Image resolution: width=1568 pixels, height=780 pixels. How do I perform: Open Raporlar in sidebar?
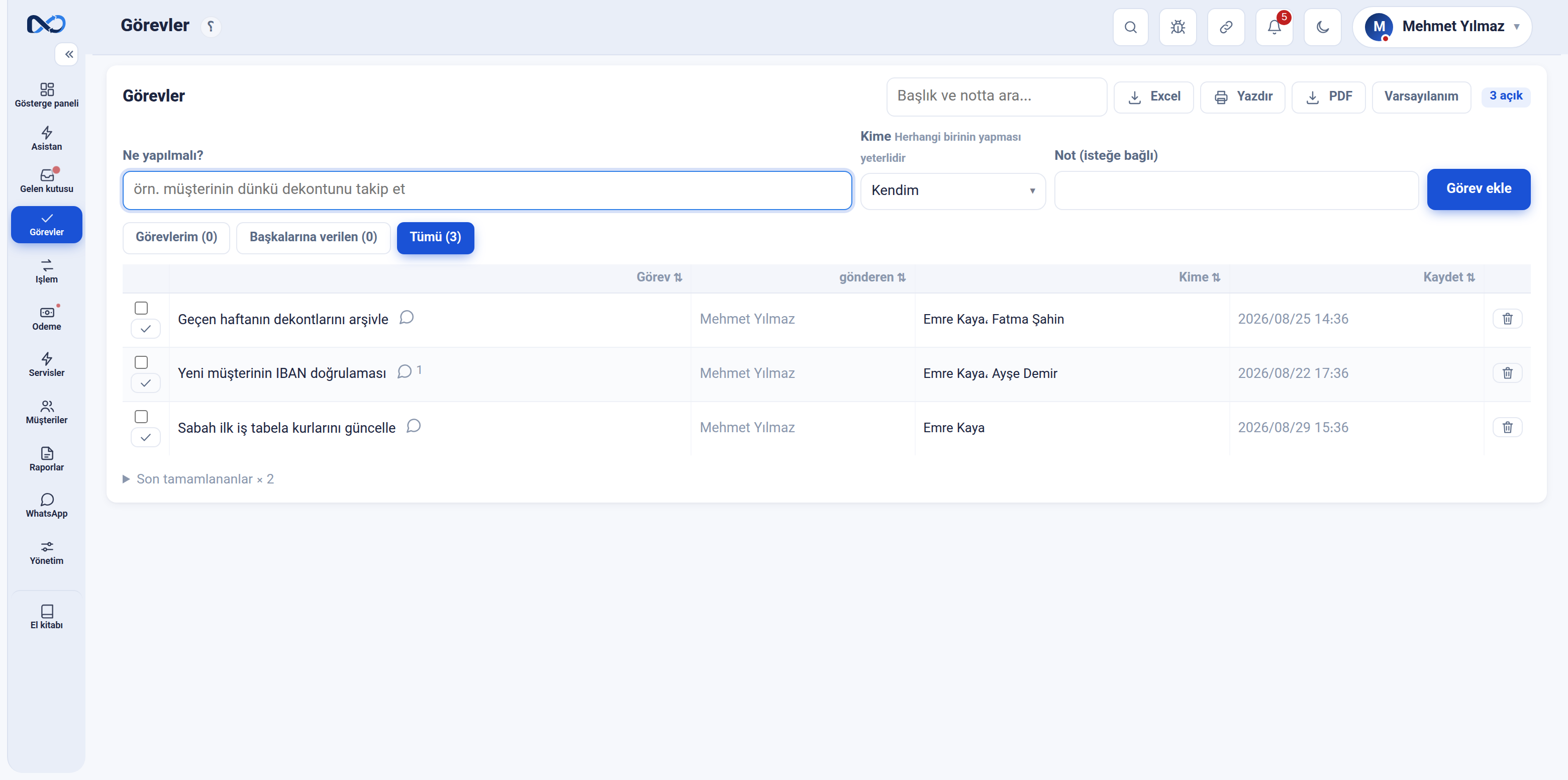pos(47,459)
